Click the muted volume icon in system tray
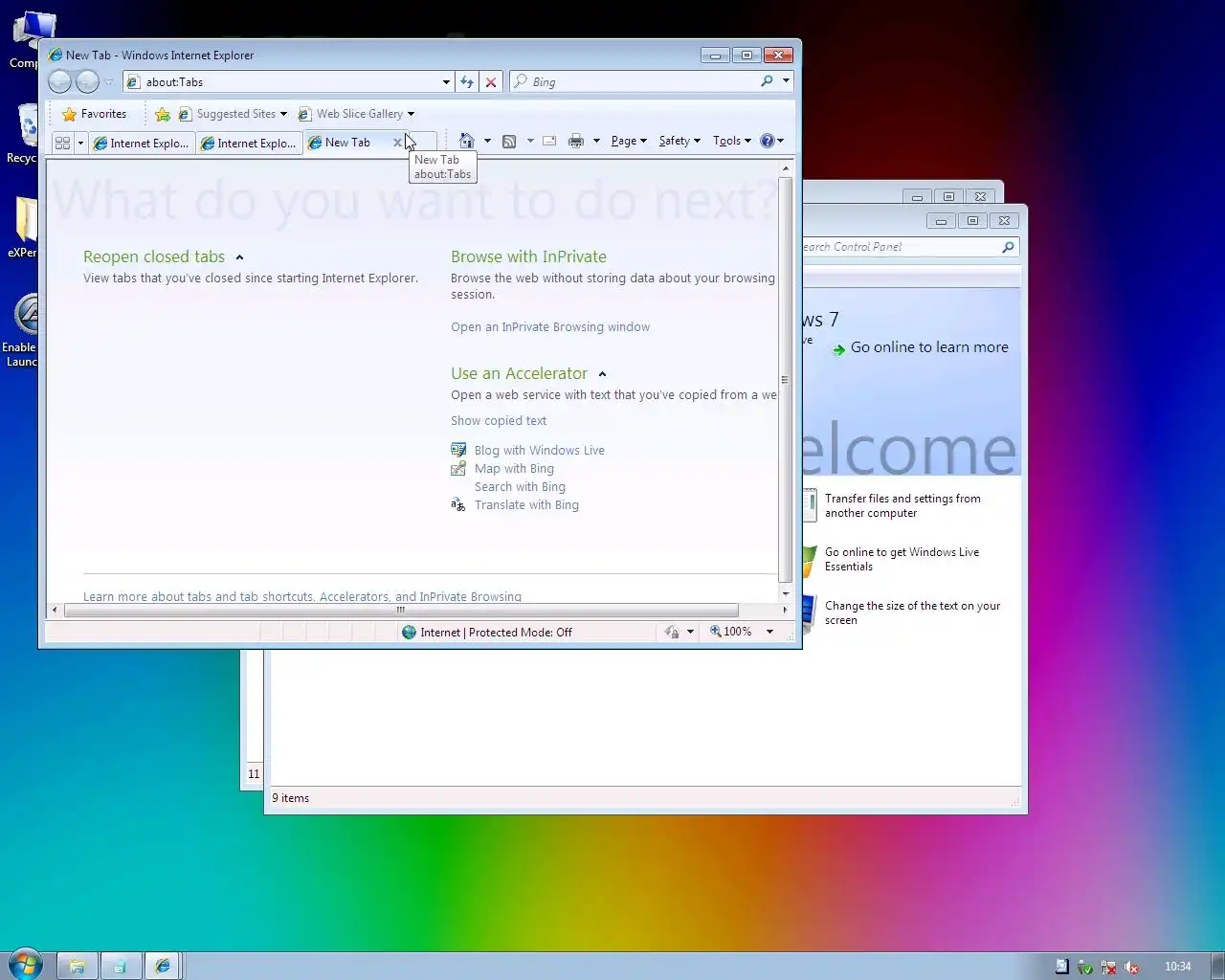The width and height of the screenshot is (1225, 980). point(1131,967)
